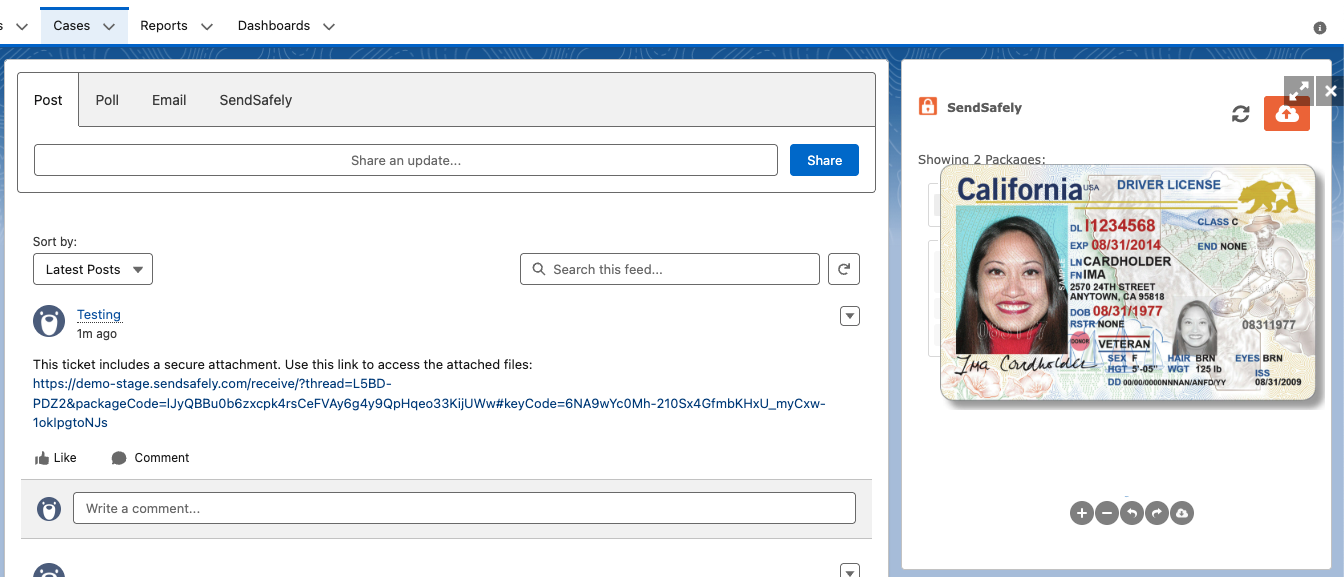Expand the image preview to fullscreen
The height and width of the screenshot is (577, 1344).
tap(1298, 90)
